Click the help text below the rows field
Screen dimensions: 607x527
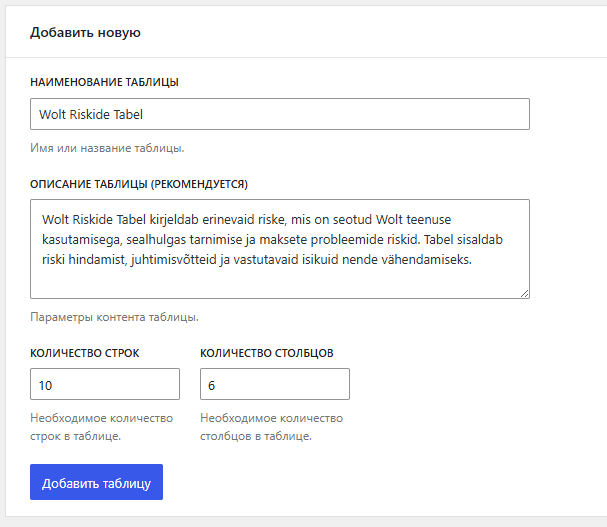coord(102,427)
